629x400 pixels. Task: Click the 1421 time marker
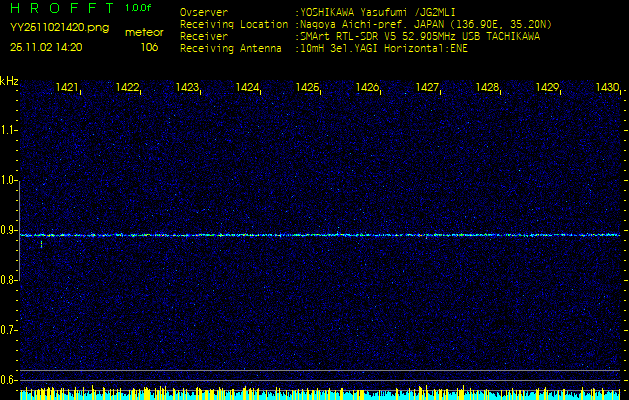68,88
